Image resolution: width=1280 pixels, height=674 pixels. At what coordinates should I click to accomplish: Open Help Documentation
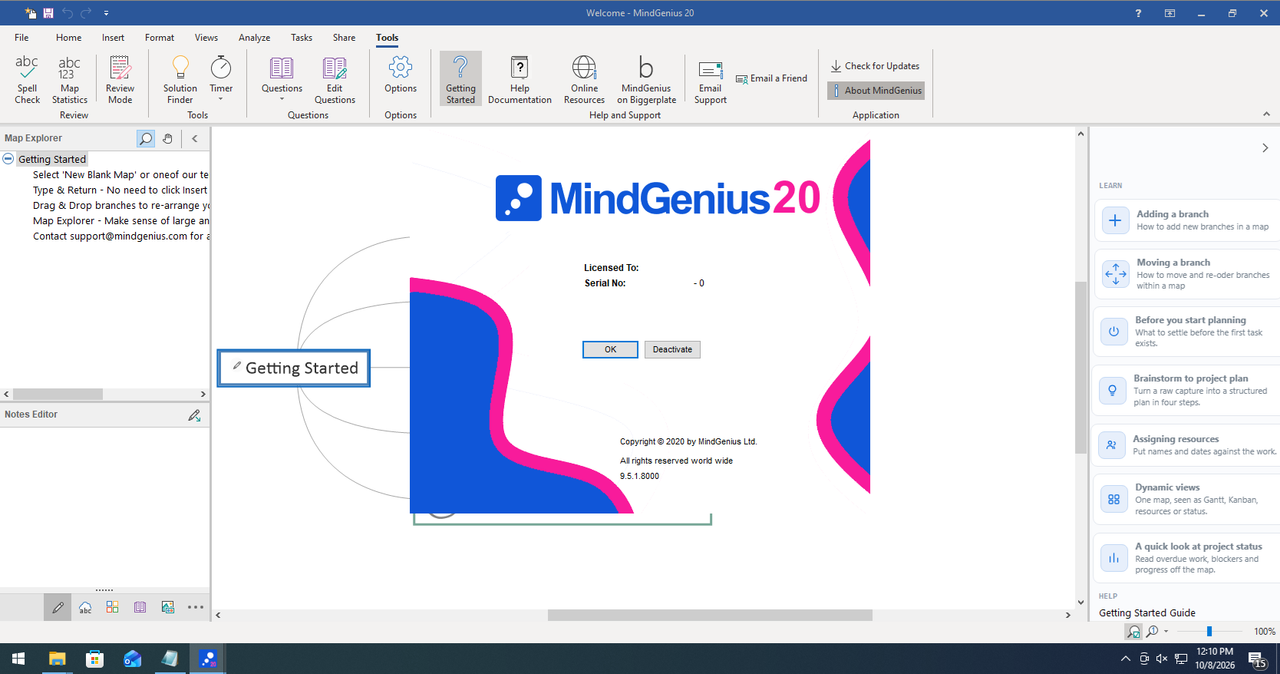[519, 80]
